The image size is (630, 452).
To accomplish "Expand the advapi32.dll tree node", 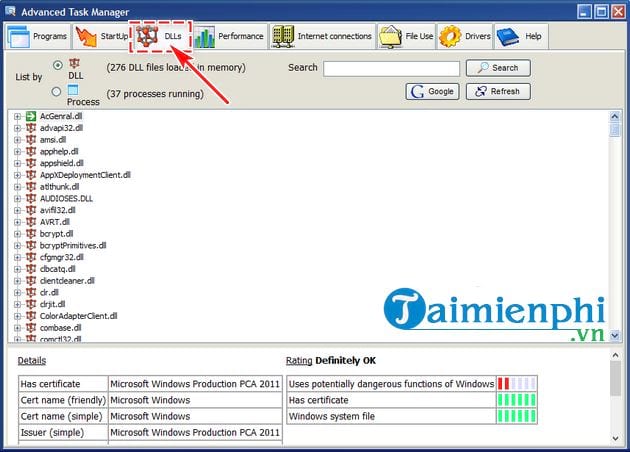I will coord(17,128).
